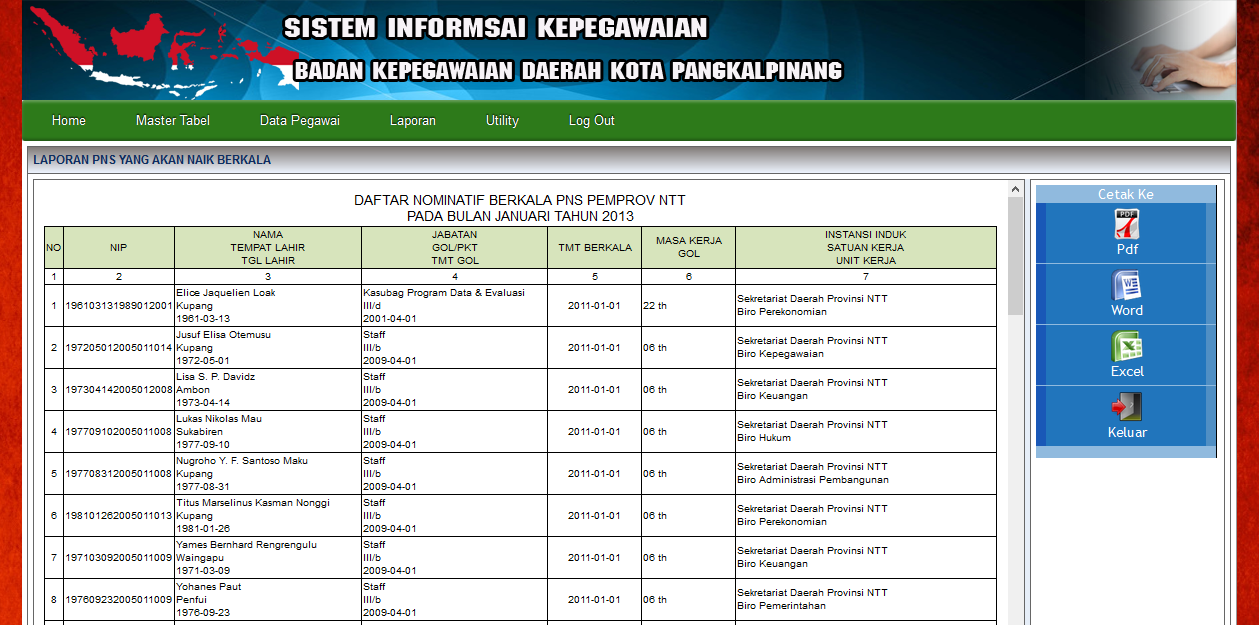Click the report scrollbar up arrow
The image size is (1259, 625).
pos(1015,189)
